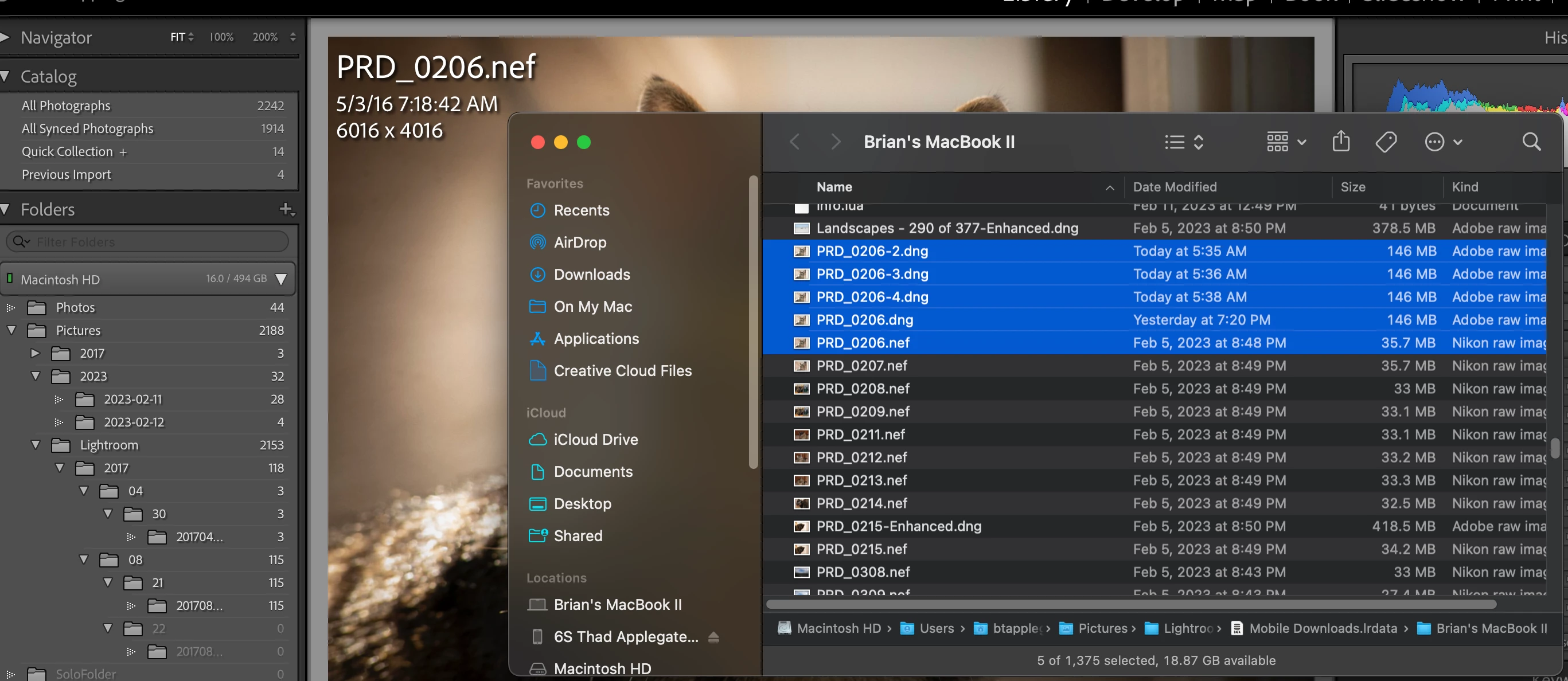Eject 6S Thad Applegate device
This screenshot has height=681, width=1568.
pos(713,636)
